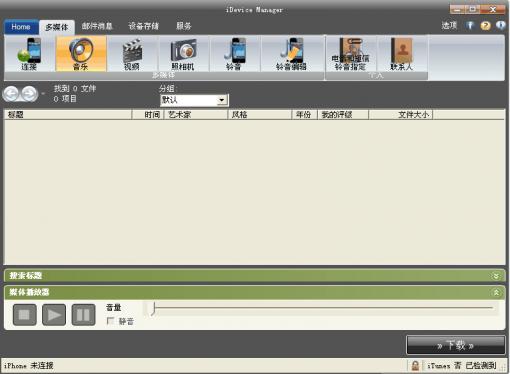
Task: Switch to the Home tab
Action: 21,27
